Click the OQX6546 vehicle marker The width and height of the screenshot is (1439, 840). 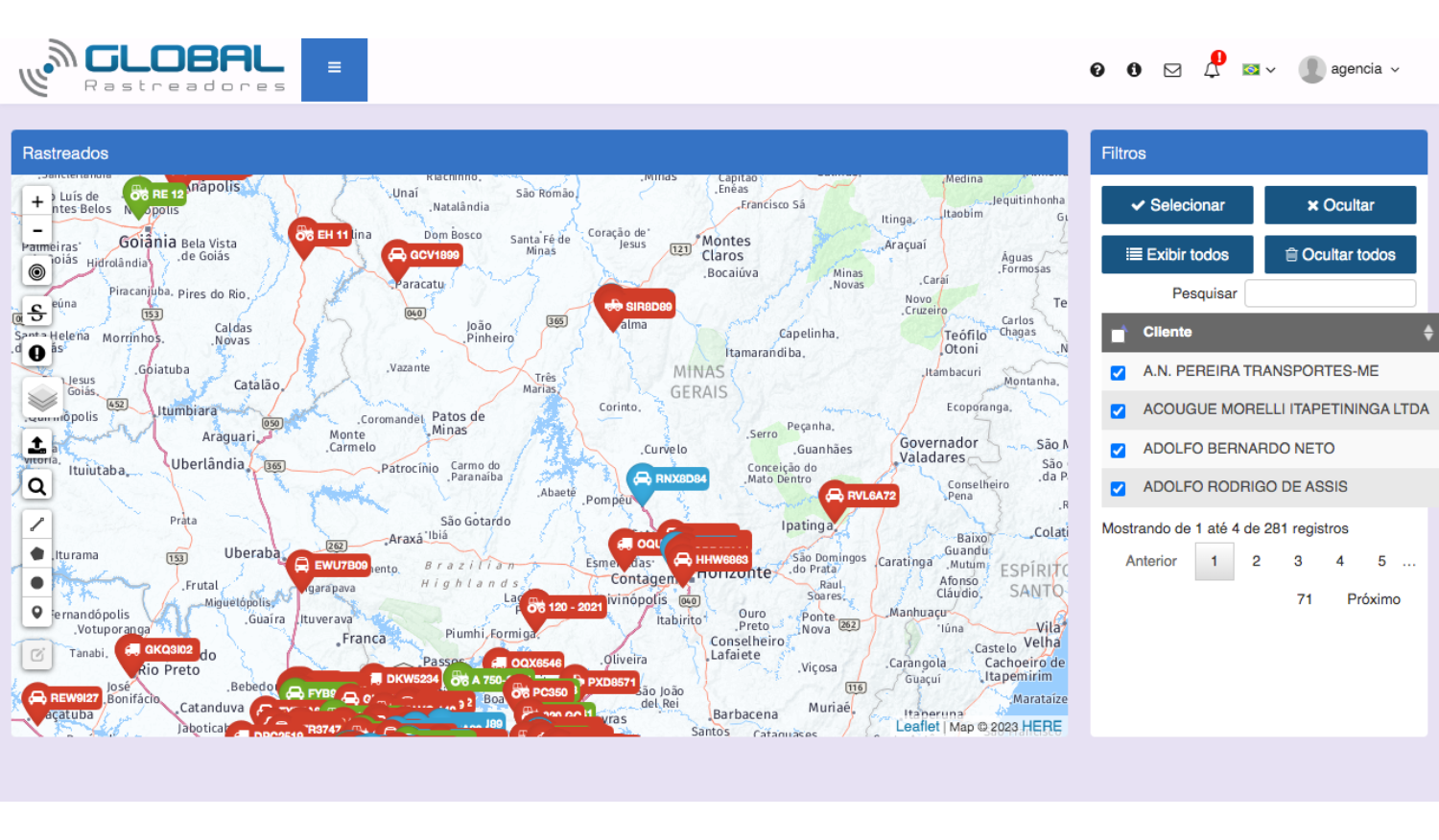(526, 663)
